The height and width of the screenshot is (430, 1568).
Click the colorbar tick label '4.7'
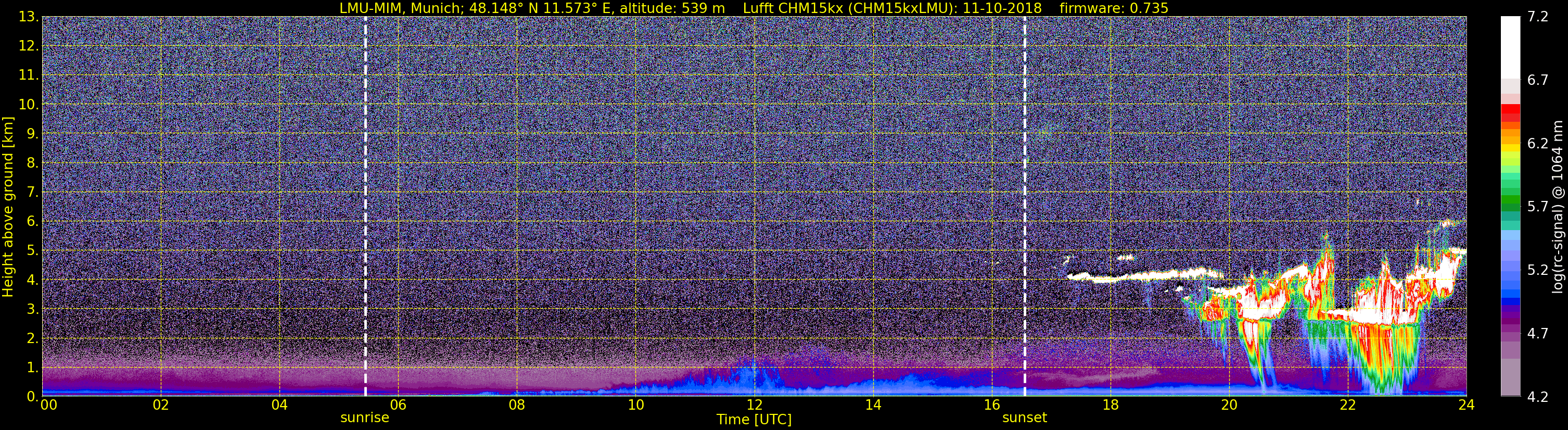click(1538, 333)
